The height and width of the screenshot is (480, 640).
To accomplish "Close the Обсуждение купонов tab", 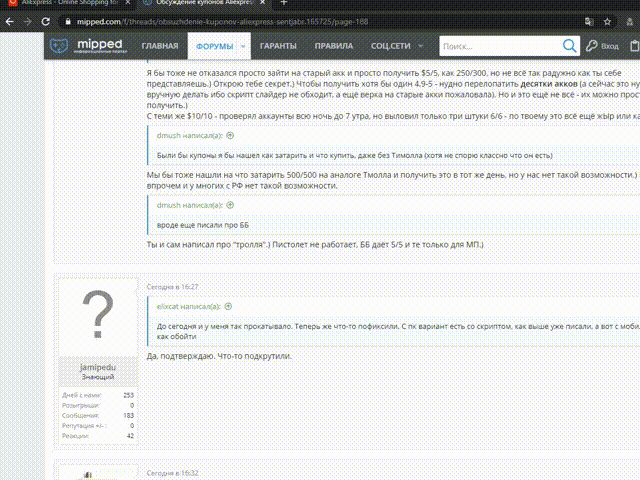I will point(262,2).
